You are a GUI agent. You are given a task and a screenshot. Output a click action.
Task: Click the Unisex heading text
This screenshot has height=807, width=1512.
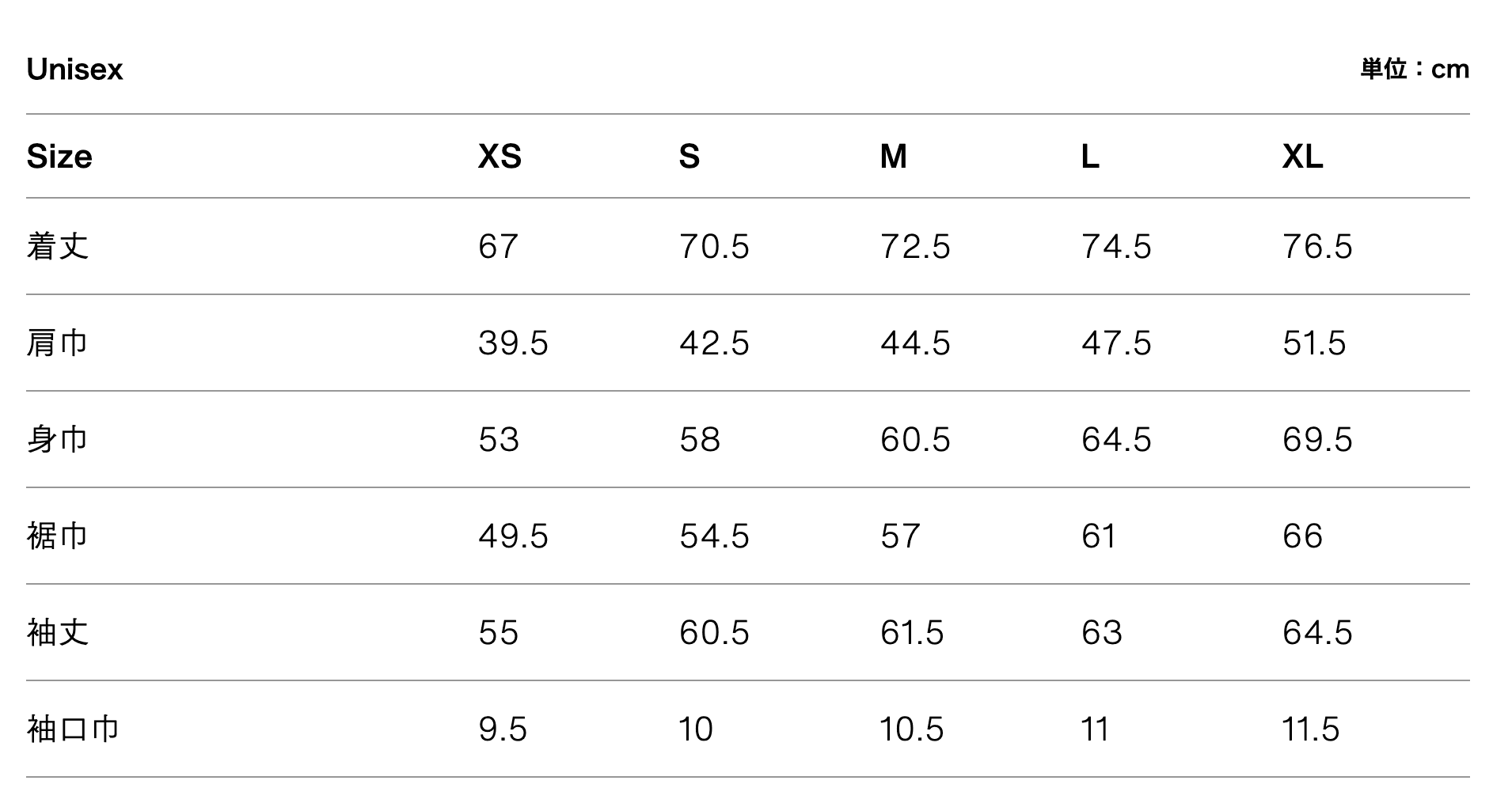pyautogui.click(x=74, y=70)
